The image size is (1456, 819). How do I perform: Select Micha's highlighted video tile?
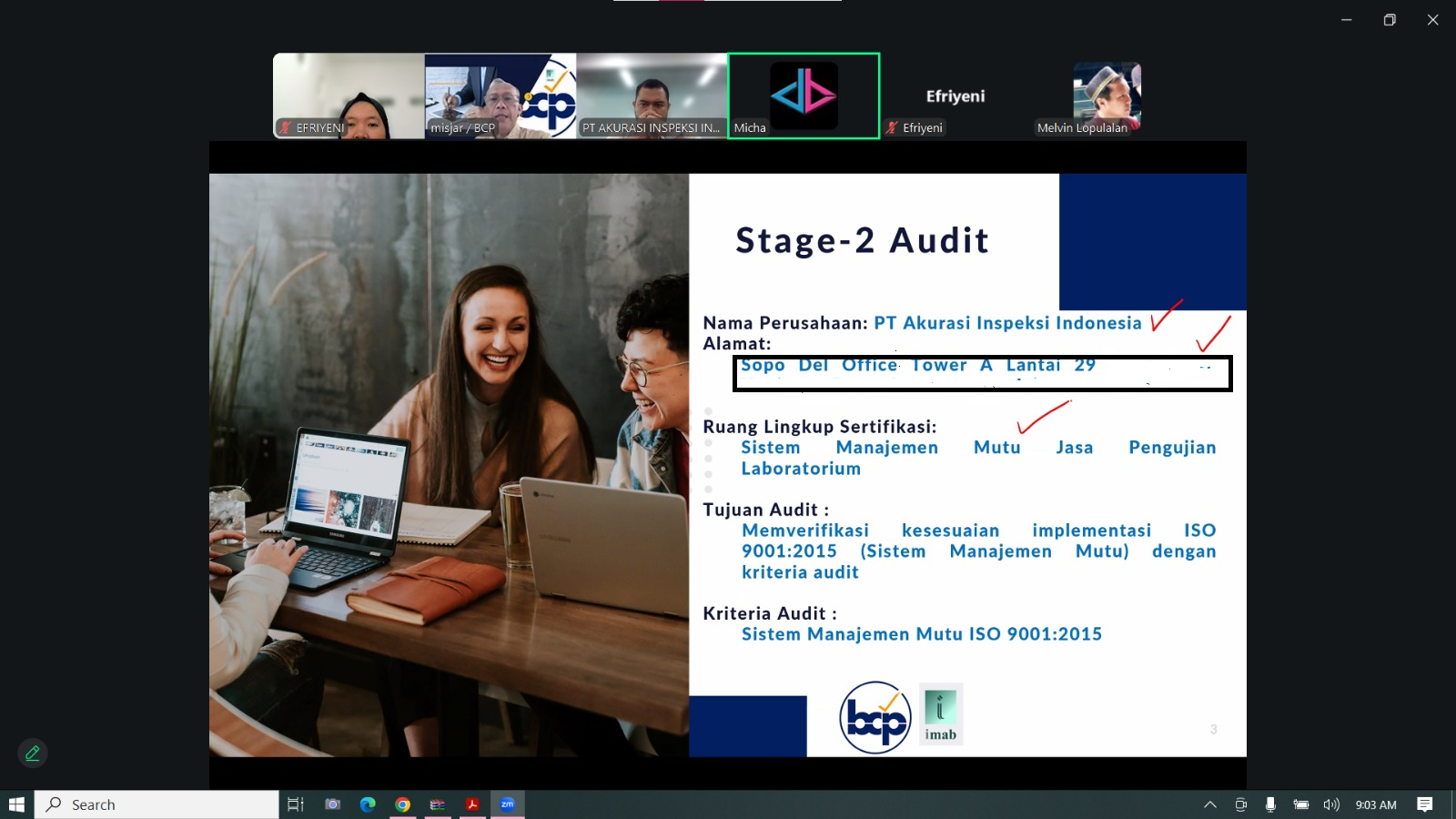tap(804, 96)
